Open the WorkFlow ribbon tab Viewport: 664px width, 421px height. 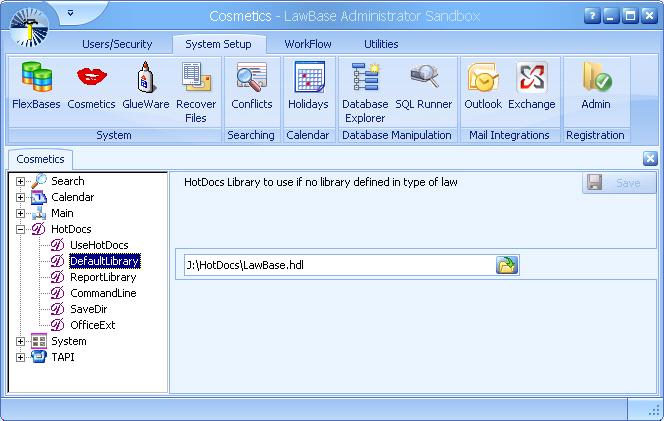[308, 44]
